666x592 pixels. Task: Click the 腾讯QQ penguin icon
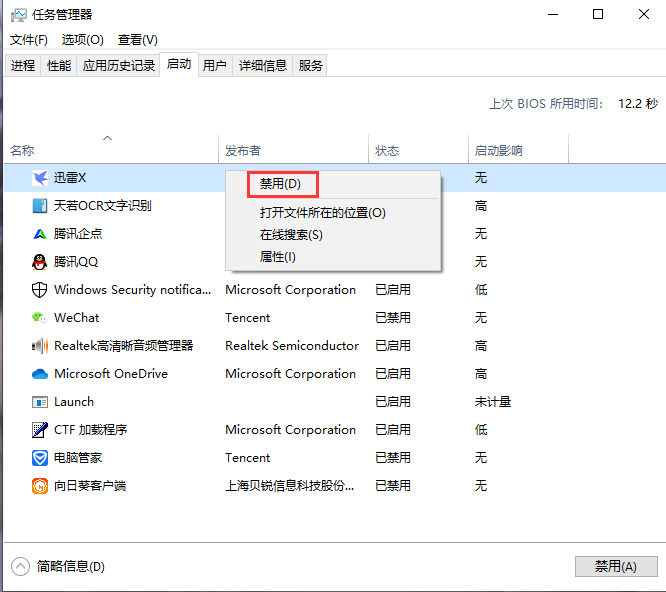tap(40, 262)
